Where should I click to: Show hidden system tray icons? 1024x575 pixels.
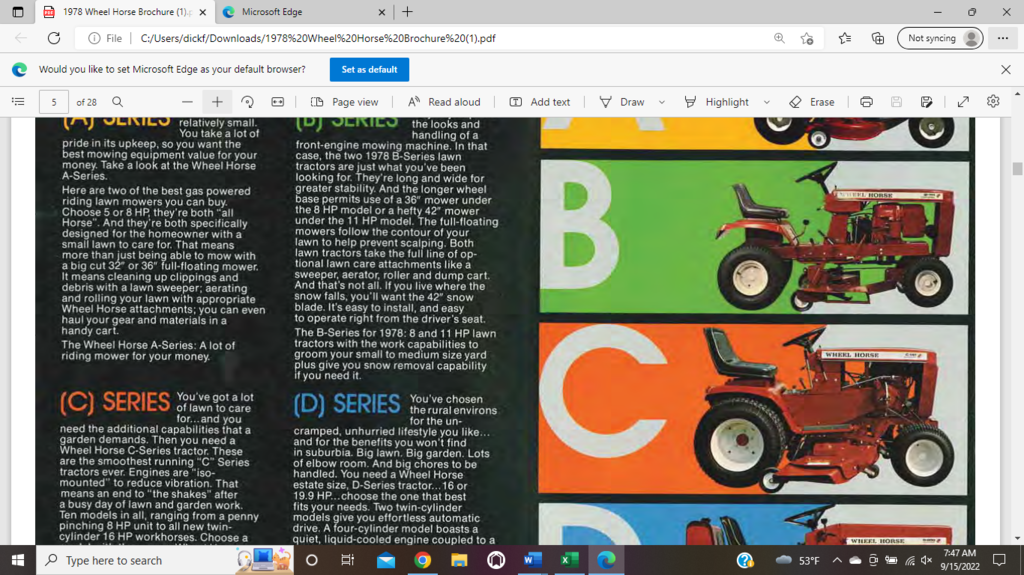click(x=837, y=560)
